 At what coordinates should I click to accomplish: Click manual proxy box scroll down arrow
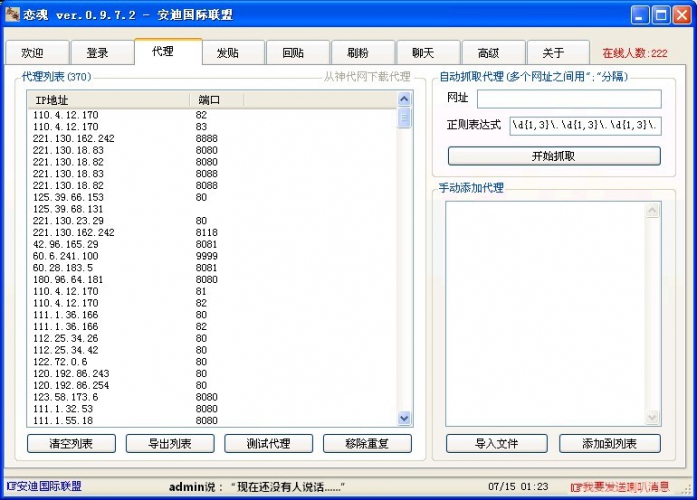(652, 417)
